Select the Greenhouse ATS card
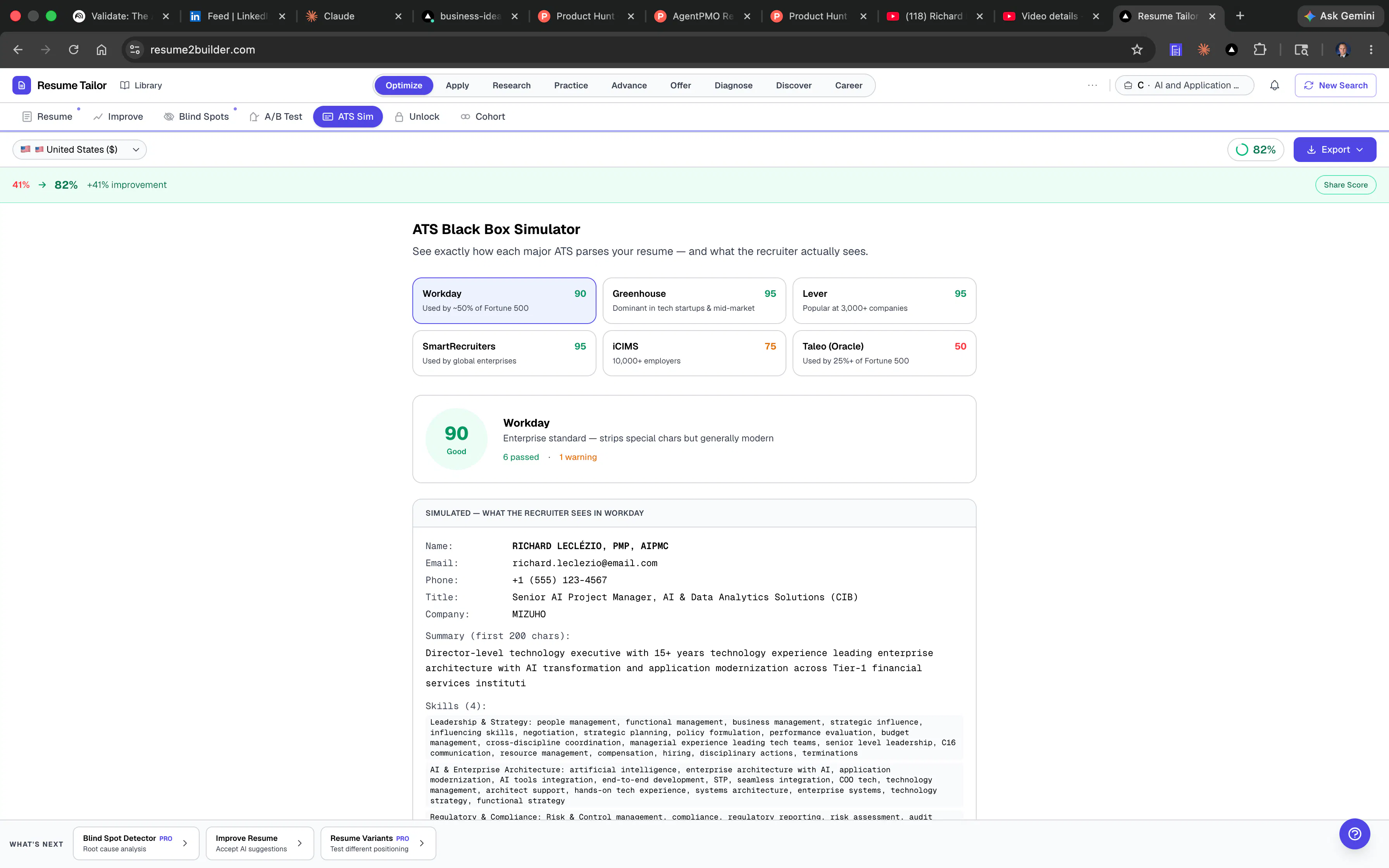The width and height of the screenshot is (1389, 868). [x=694, y=300]
